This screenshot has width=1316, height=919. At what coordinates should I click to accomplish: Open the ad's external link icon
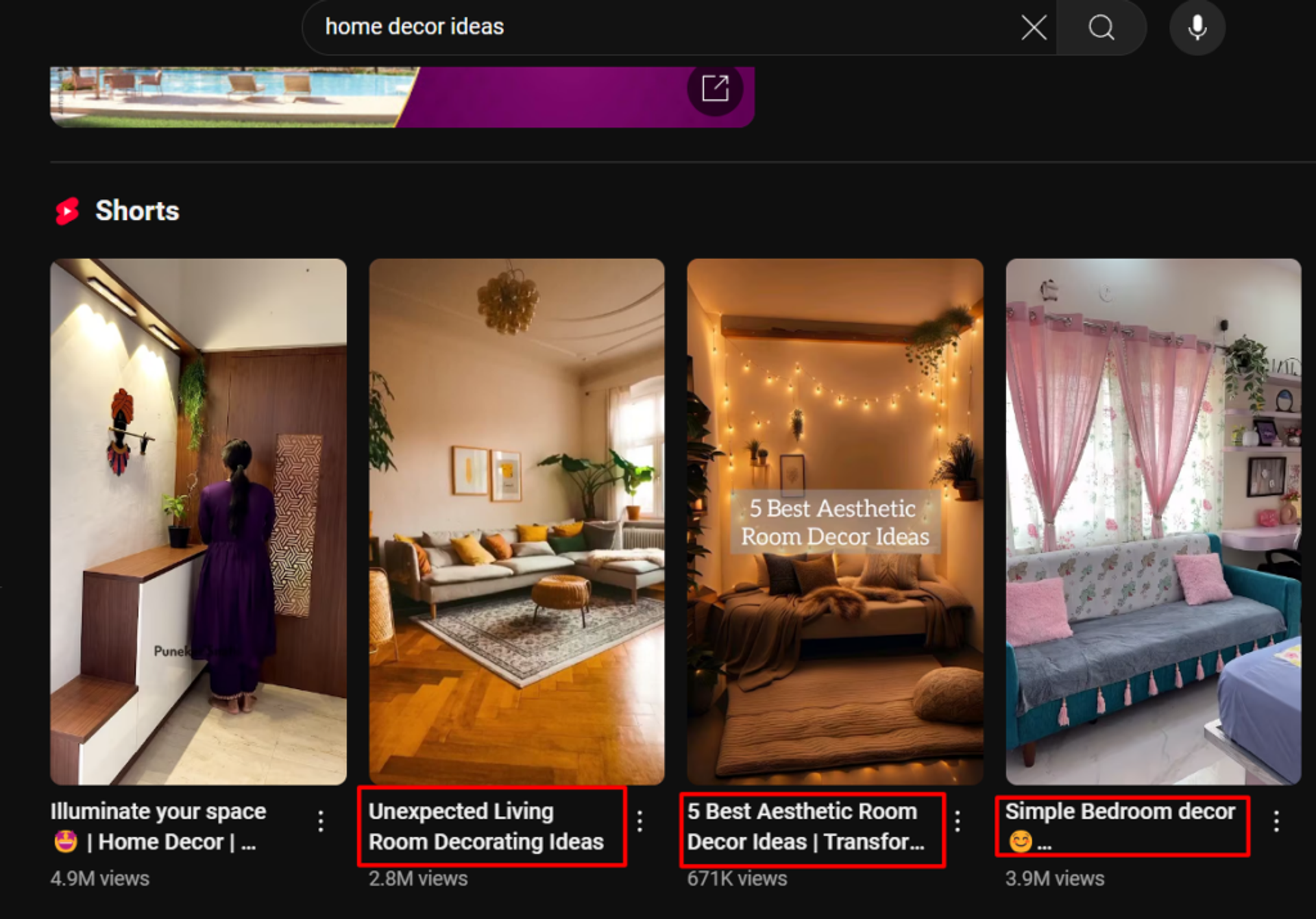(x=715, y=88)
